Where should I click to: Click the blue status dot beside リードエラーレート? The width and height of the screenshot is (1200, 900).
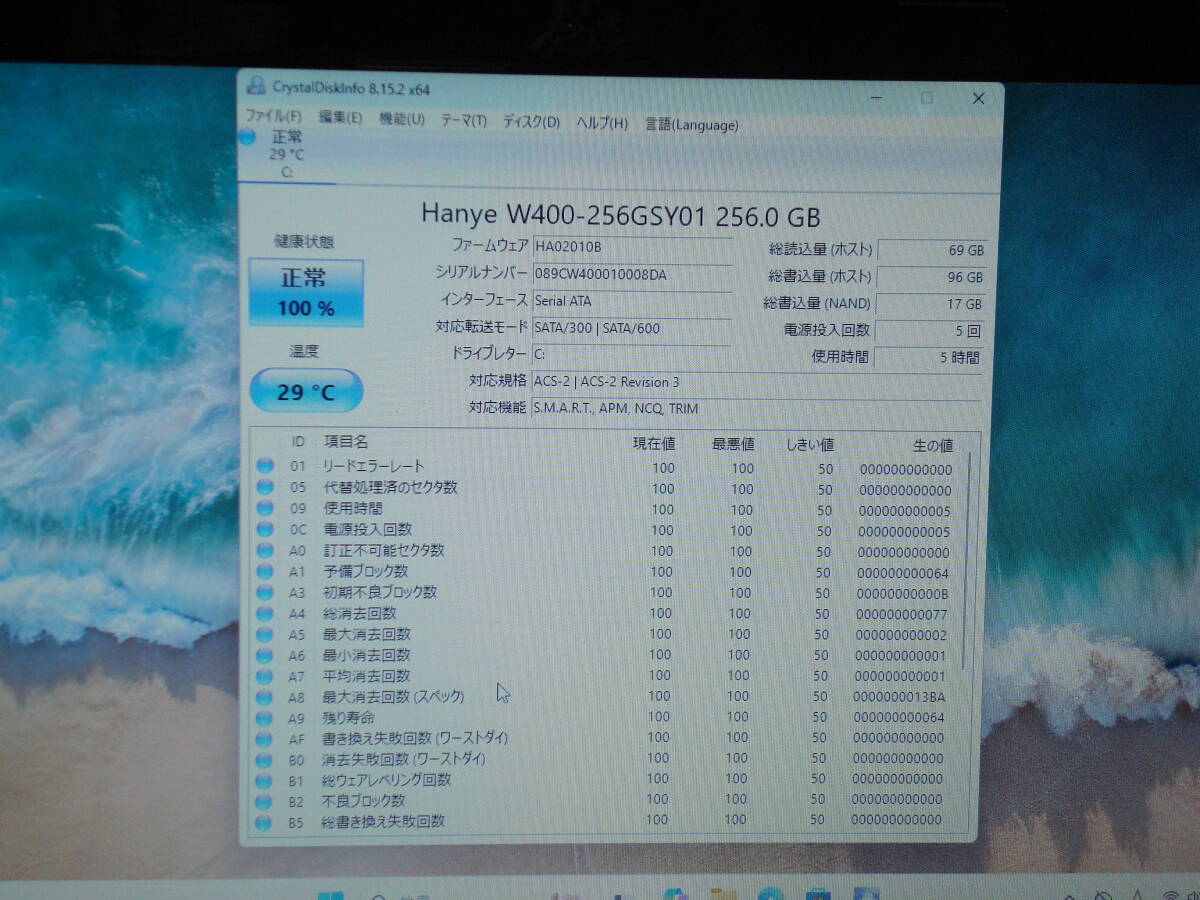coord(265,468)
